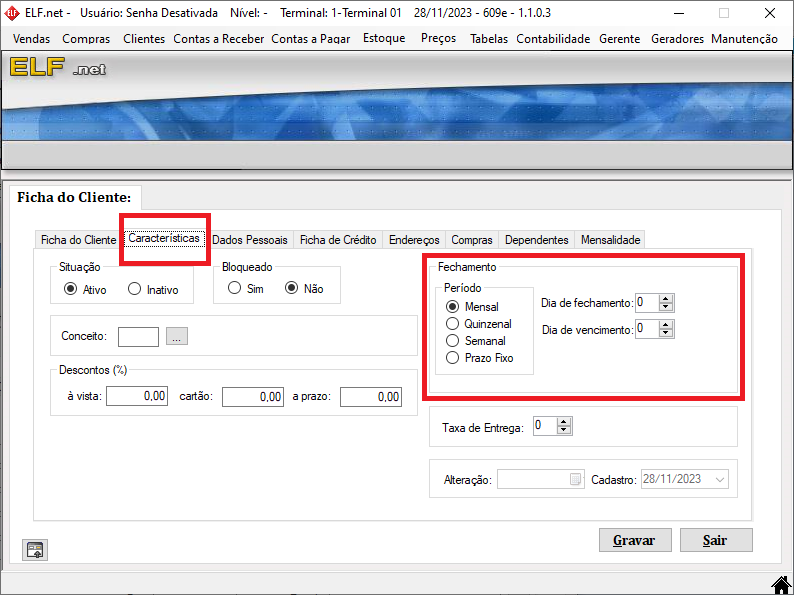The height and width of the screenshot is (595, 794).
Task: Open the Gerente menu
Action: pyautogui.click(x=619, y=39)
